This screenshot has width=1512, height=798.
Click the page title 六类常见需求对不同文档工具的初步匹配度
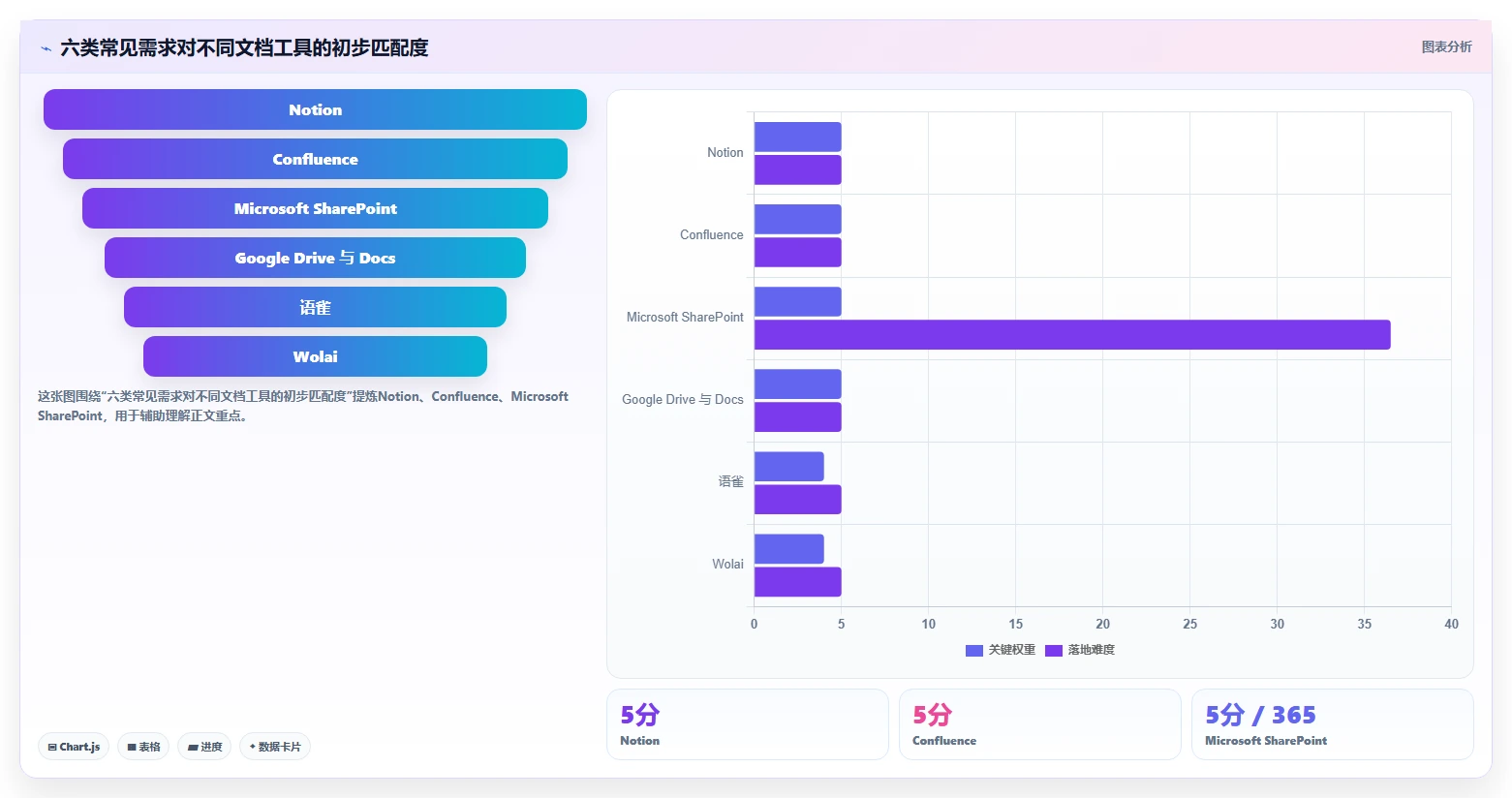pos(244,47)
